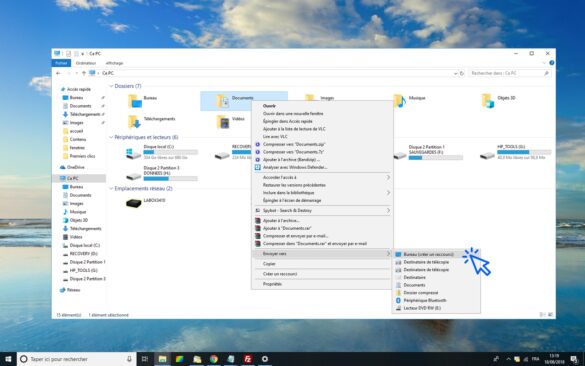Click Compresser vers "Documents.zip" Bandizip entry
The width and height of the screenshot is (585, 366).
pyautogui.click(x=294, y=144)
